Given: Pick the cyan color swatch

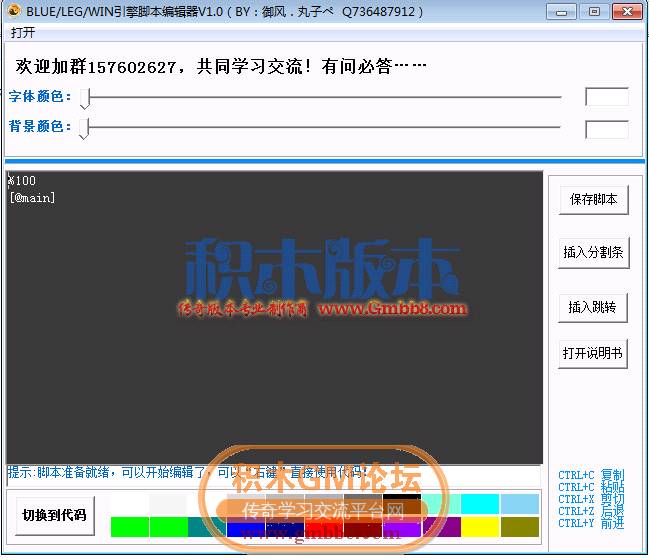Looking at the screenshot, I should tap(480, 504).
